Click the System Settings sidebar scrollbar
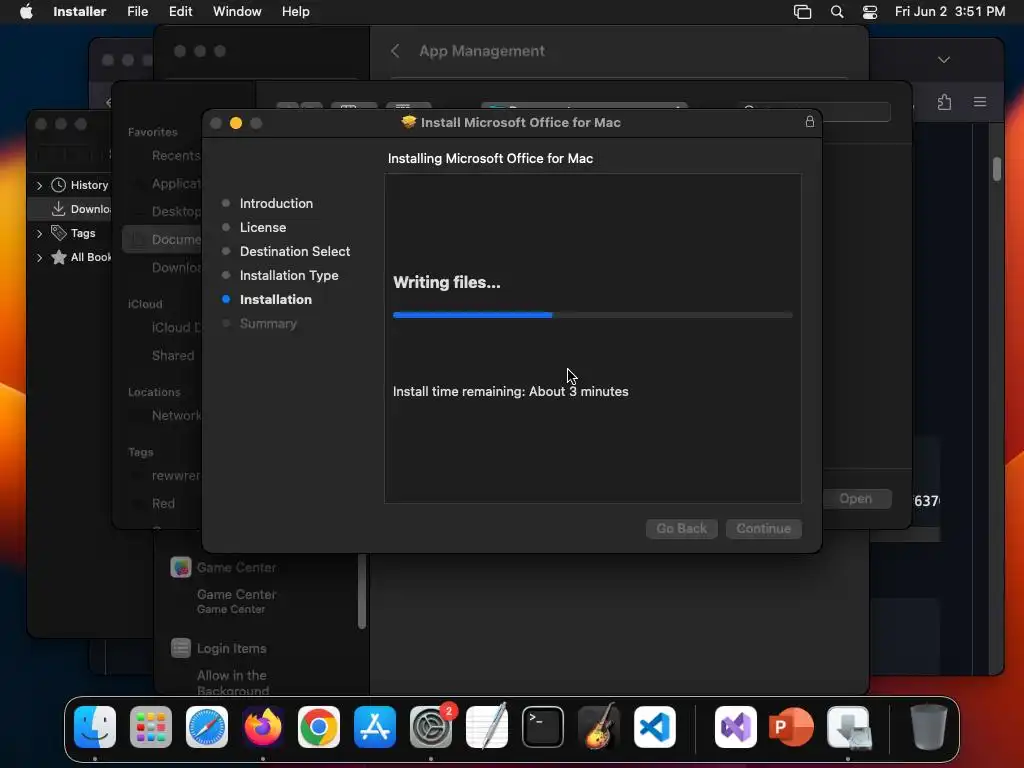 362,591
